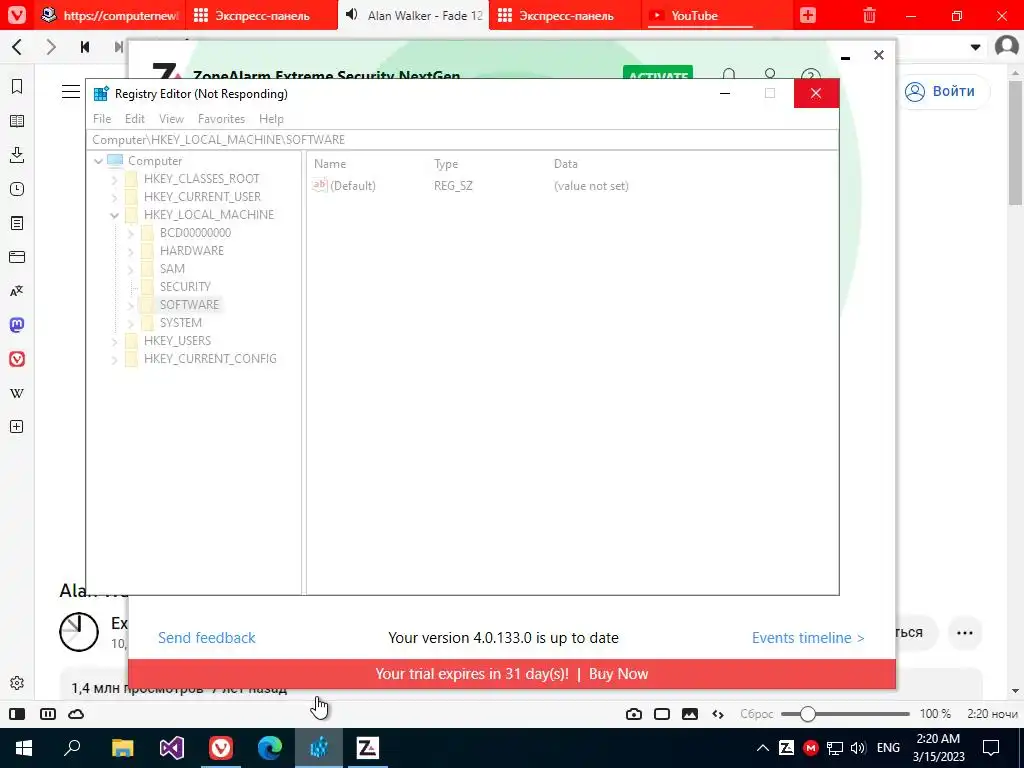Select the SECURITY key
The image size is (1024, 768).
[185, 287]
